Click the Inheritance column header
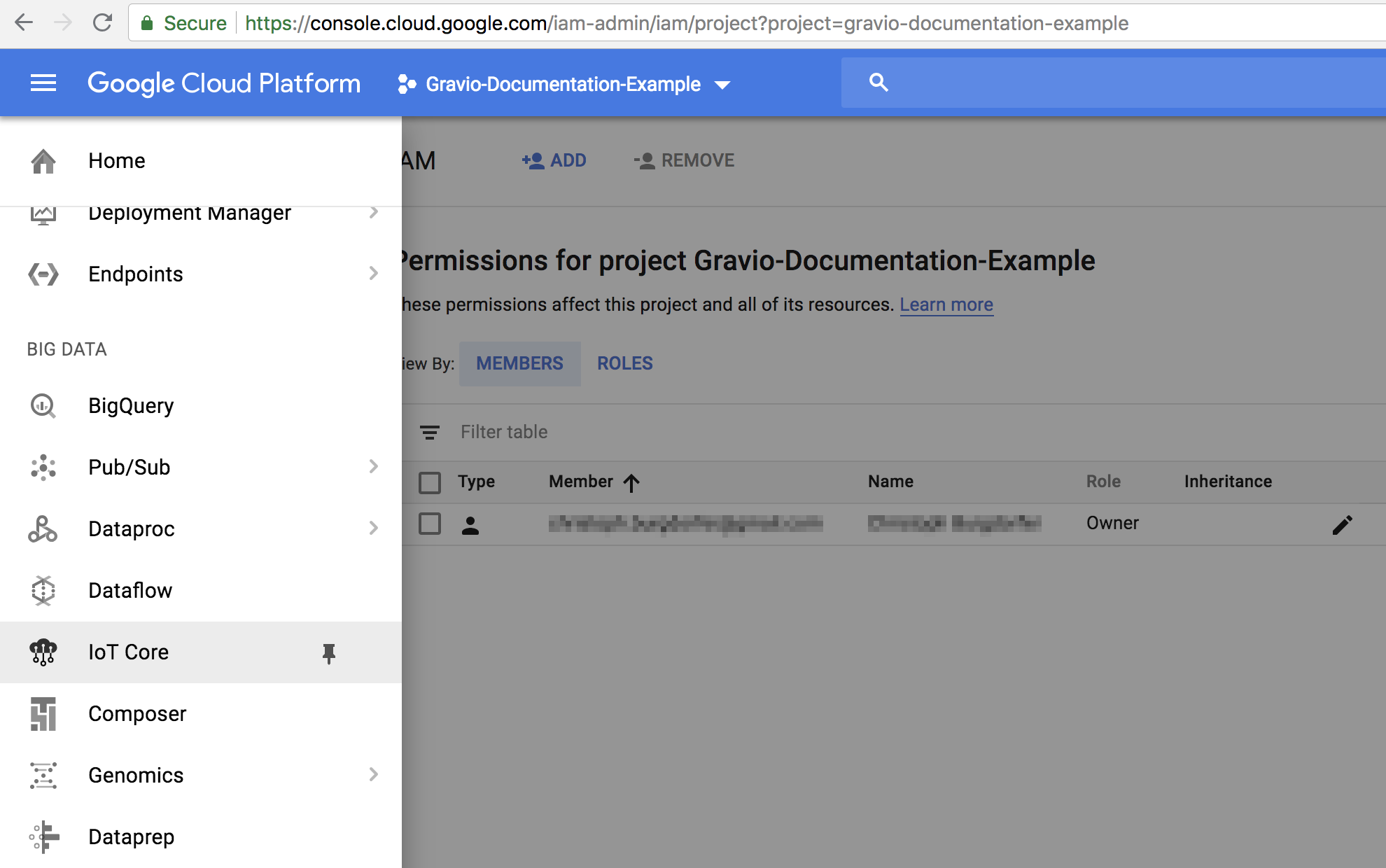 pos(1228,482)
